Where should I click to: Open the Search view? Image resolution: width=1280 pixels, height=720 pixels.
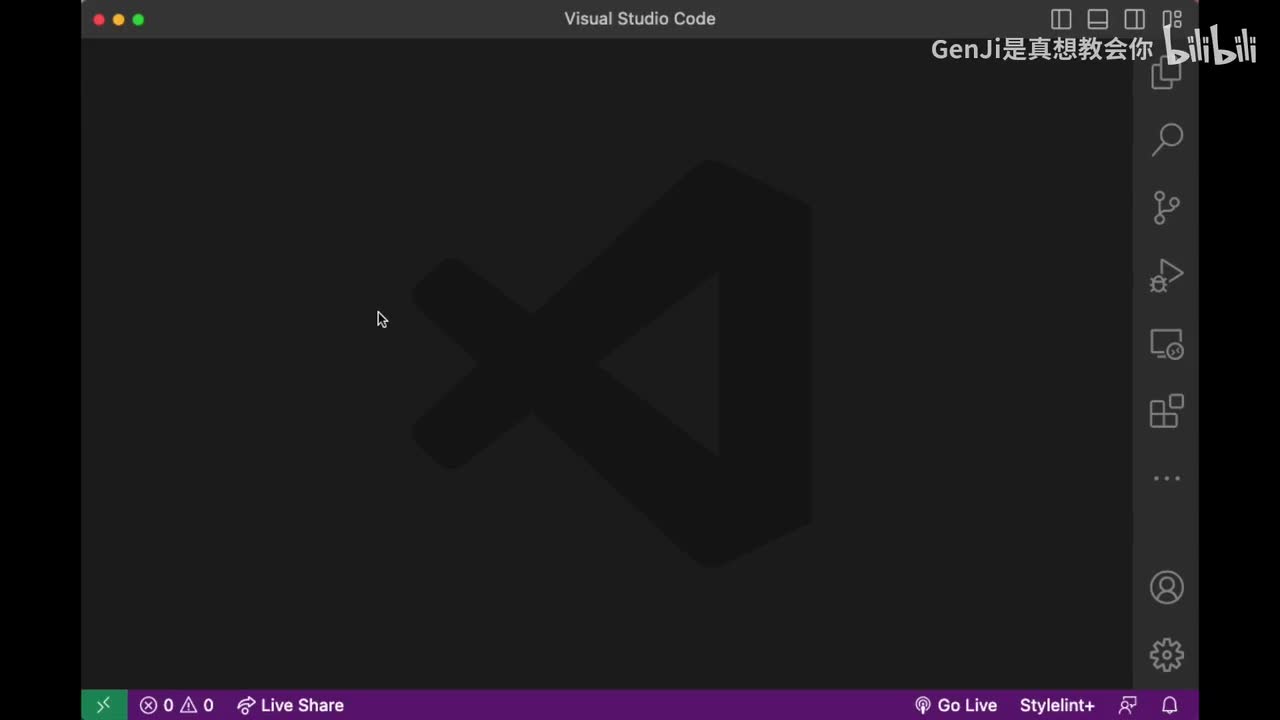coord(1166,139)
